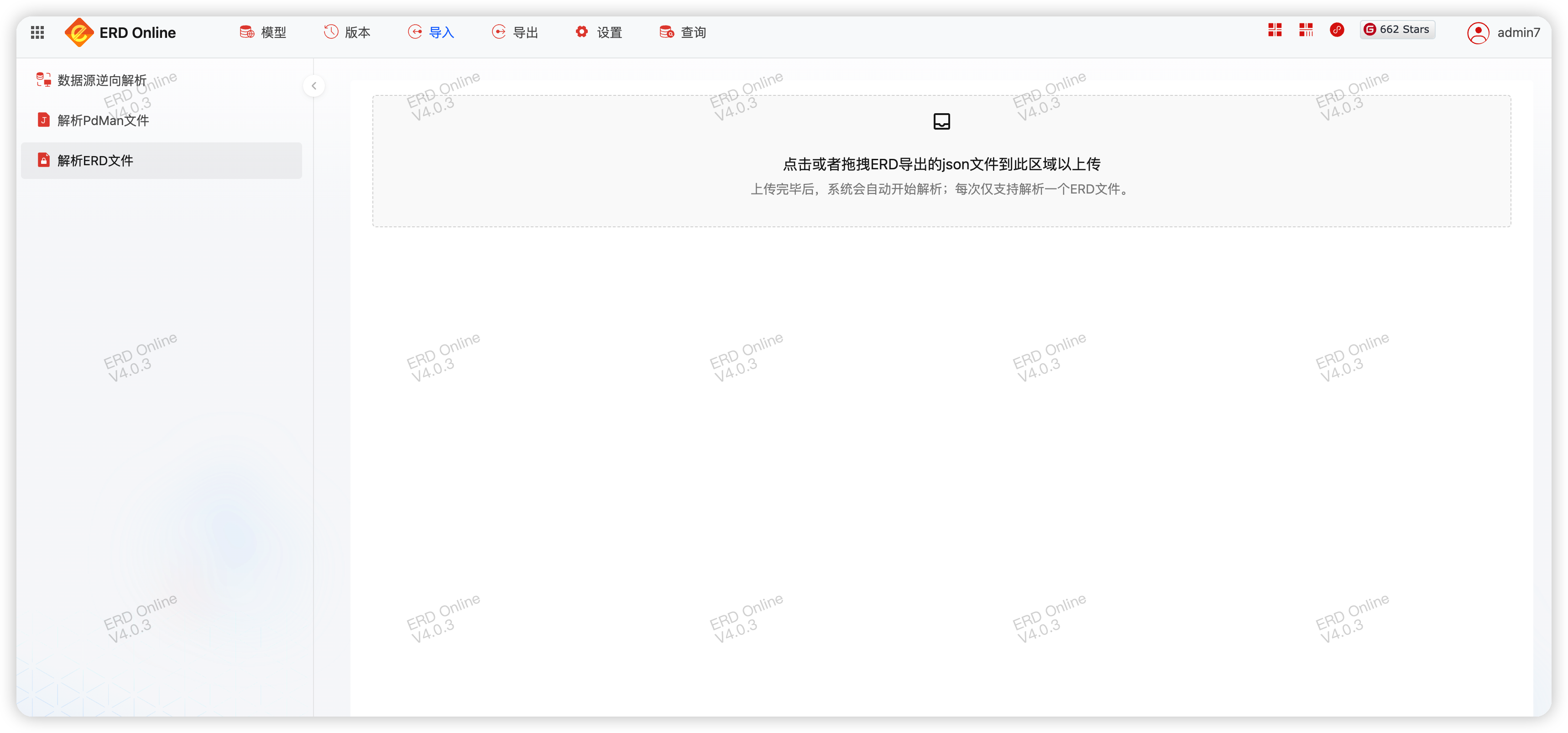The image size is (1568, 733).
Task: Collapse the left sidebar panel
Action: point(314,86)
